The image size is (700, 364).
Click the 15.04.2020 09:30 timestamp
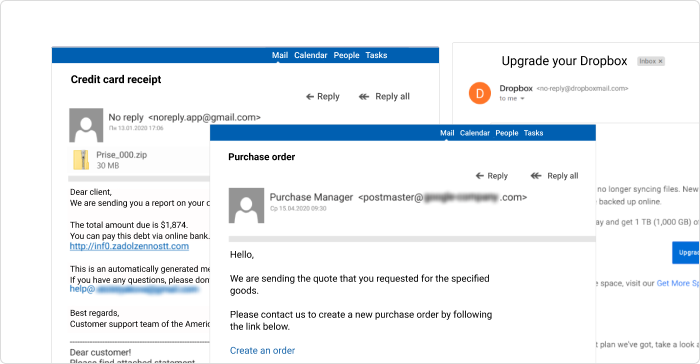(x=298, y=209)
